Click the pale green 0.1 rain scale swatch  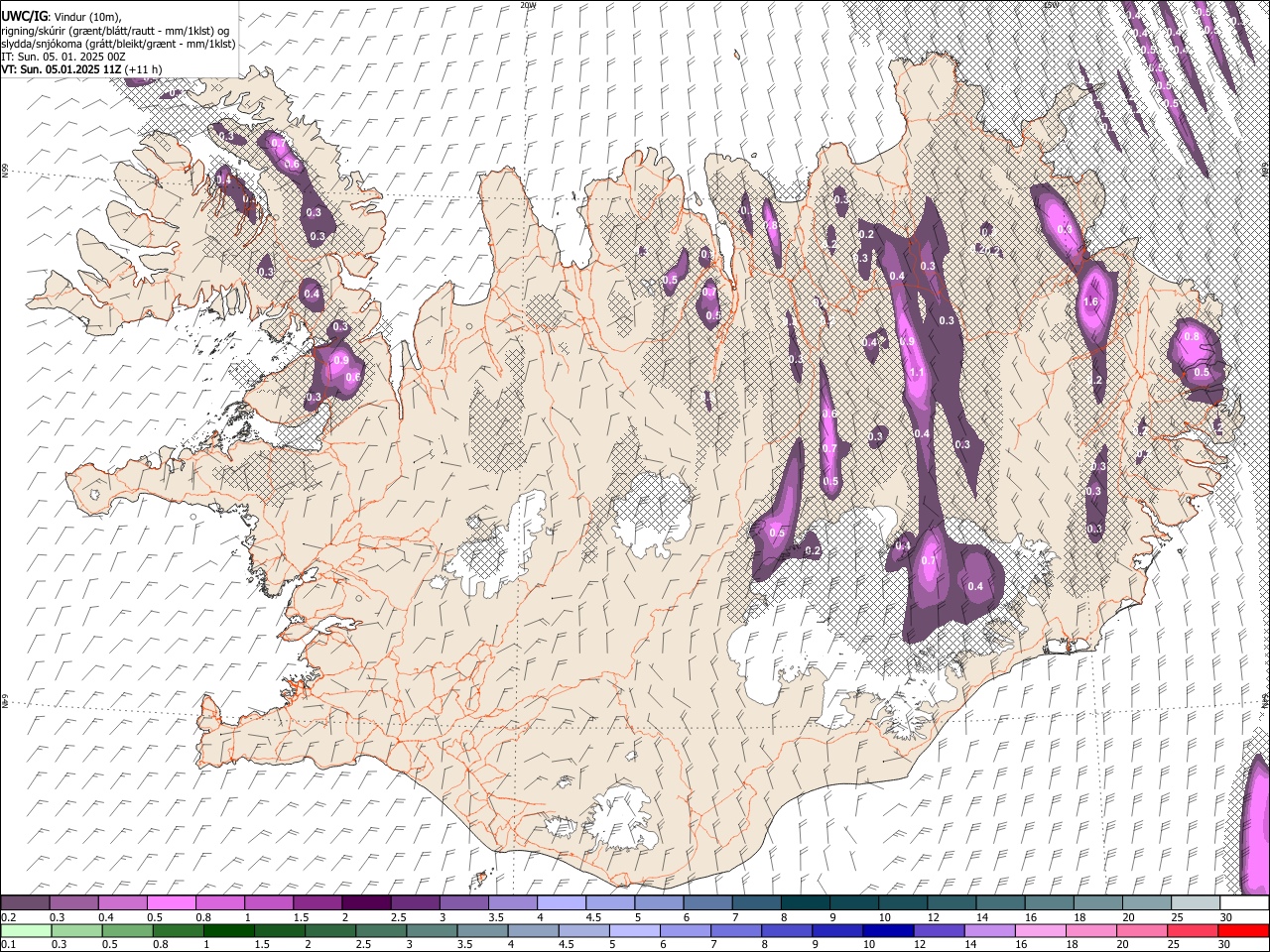pos(26,931)
